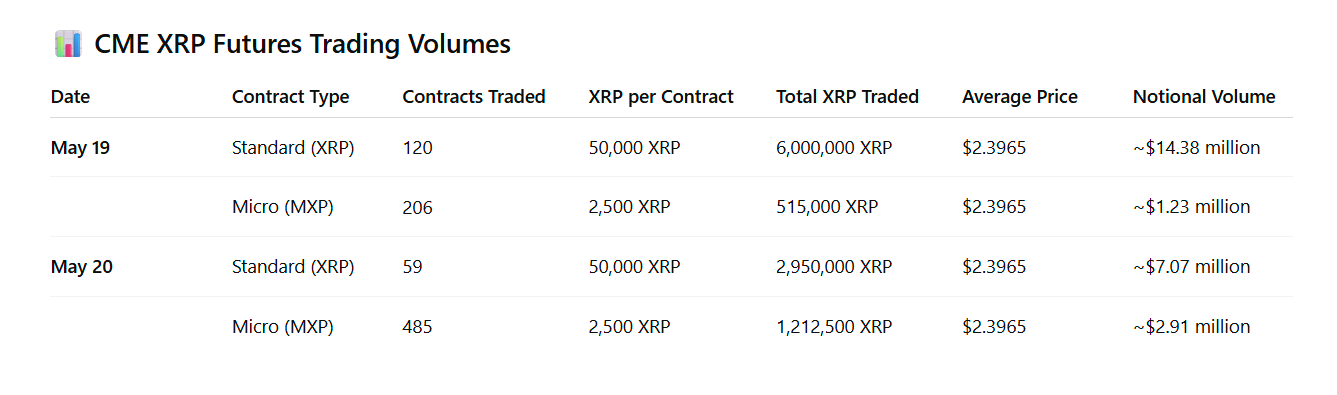The image size is (1337, 395).
Task: Click the 206 contracts traded cell
Action: point(418,207)
